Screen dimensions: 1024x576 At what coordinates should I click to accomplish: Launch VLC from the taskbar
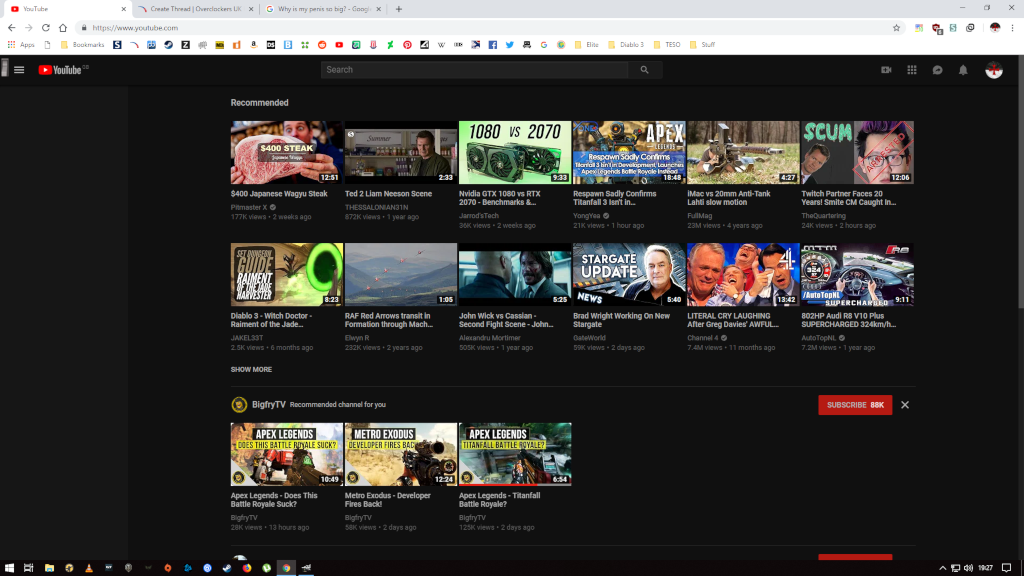pyautogui.click(x=89, y=568)
